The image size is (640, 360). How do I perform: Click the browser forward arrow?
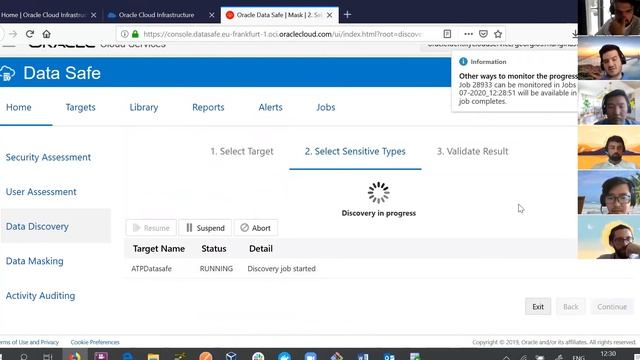coord(13,34)
